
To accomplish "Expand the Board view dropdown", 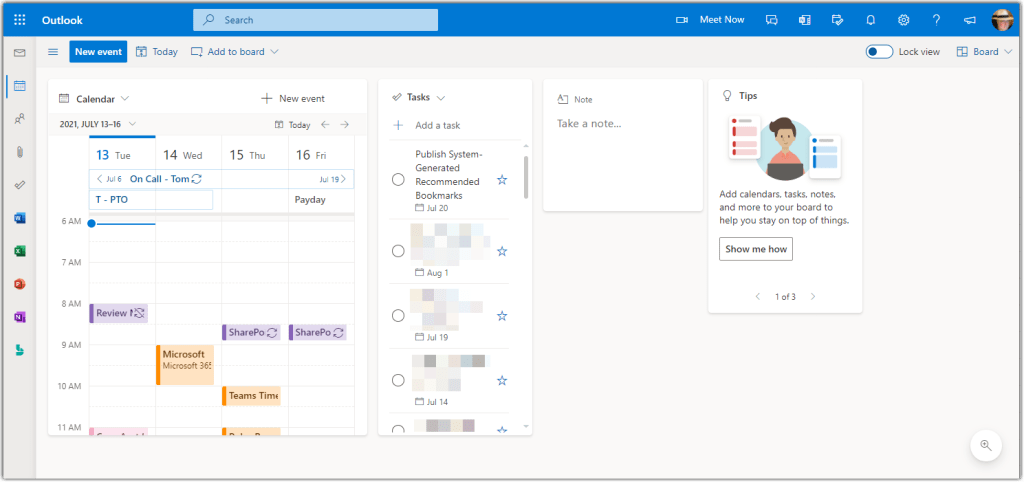I will tap(984, 52).
